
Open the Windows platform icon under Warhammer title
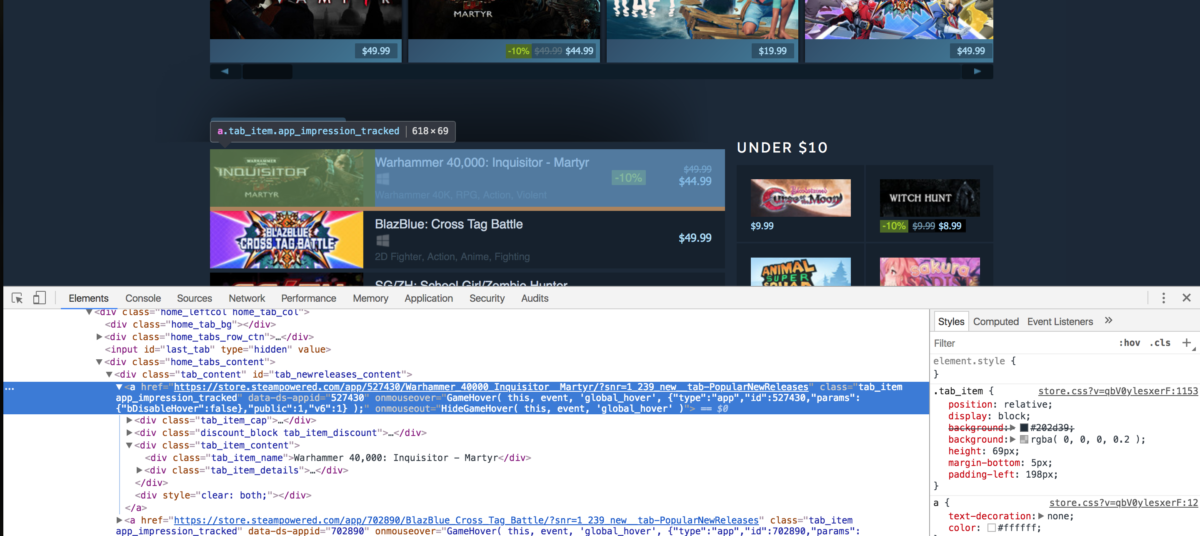coord(382,178)
